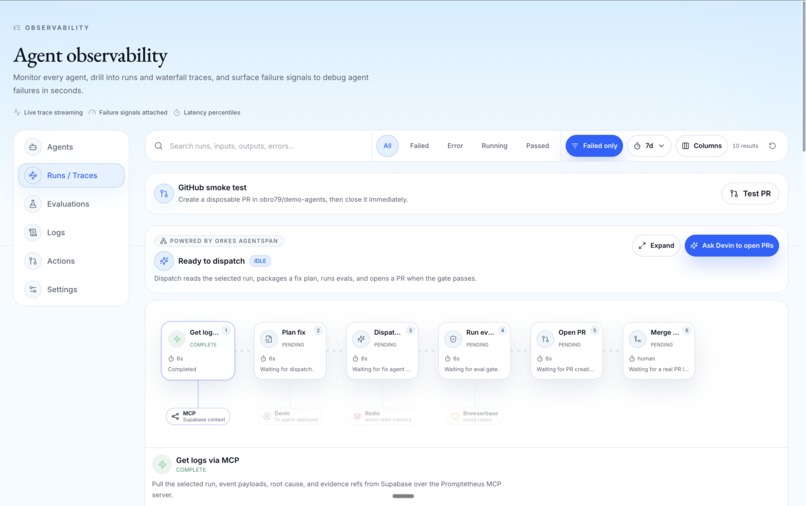Image resolution: width=806 pixels, height=506 pixels.
Task: Select Runs / Traces in sidebar
Action: pos(71,175)
